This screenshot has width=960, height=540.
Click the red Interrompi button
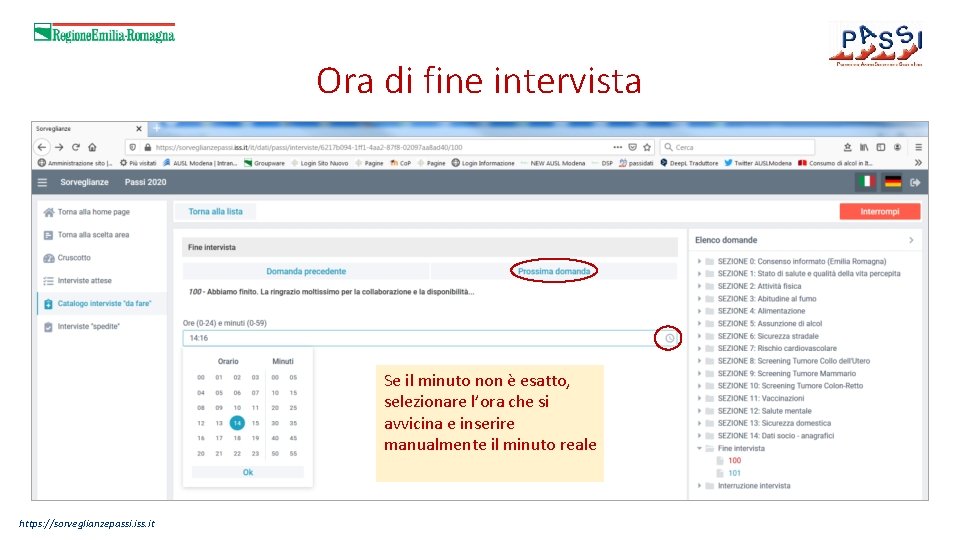(880, 211)
